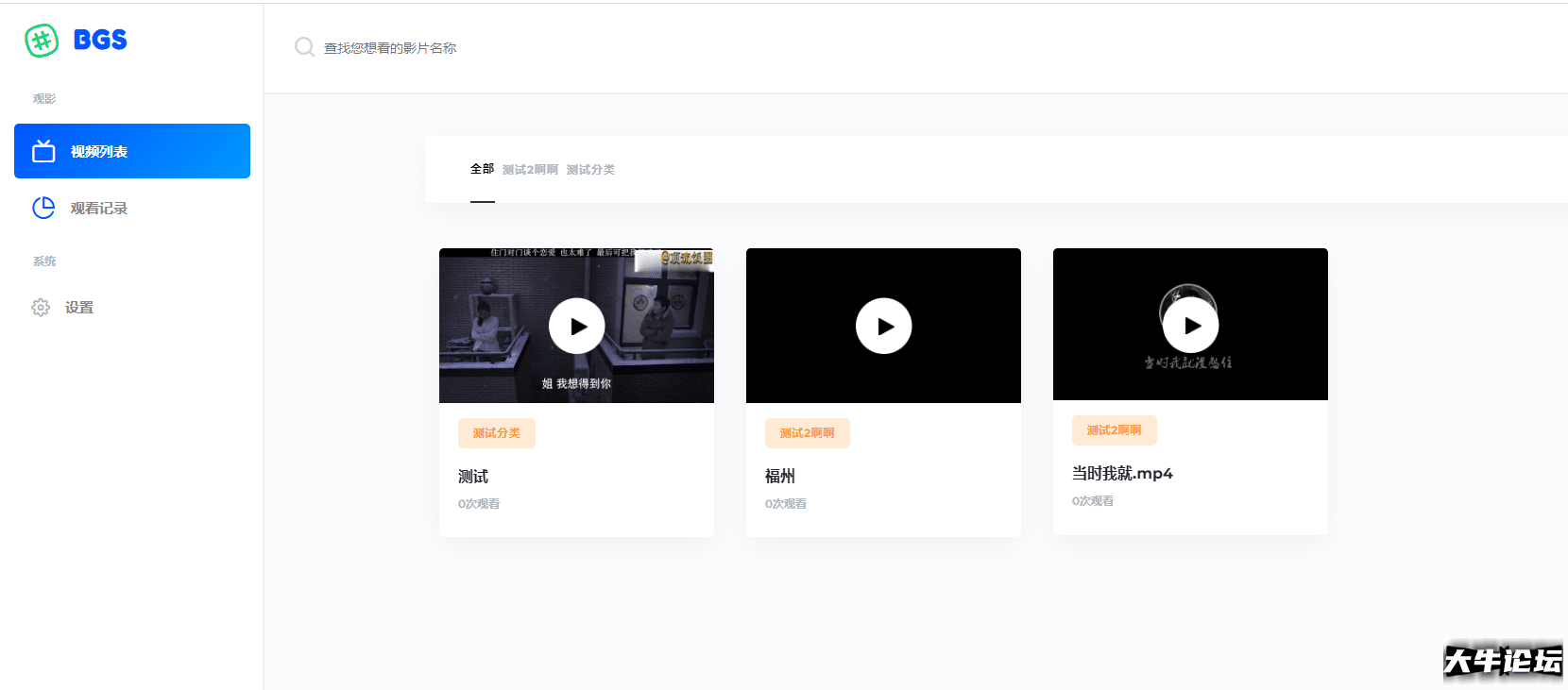Switch to the 测试2啊啊 category tab
Image resolution: width=1568 pixels, height=690 pixels.
530,170
